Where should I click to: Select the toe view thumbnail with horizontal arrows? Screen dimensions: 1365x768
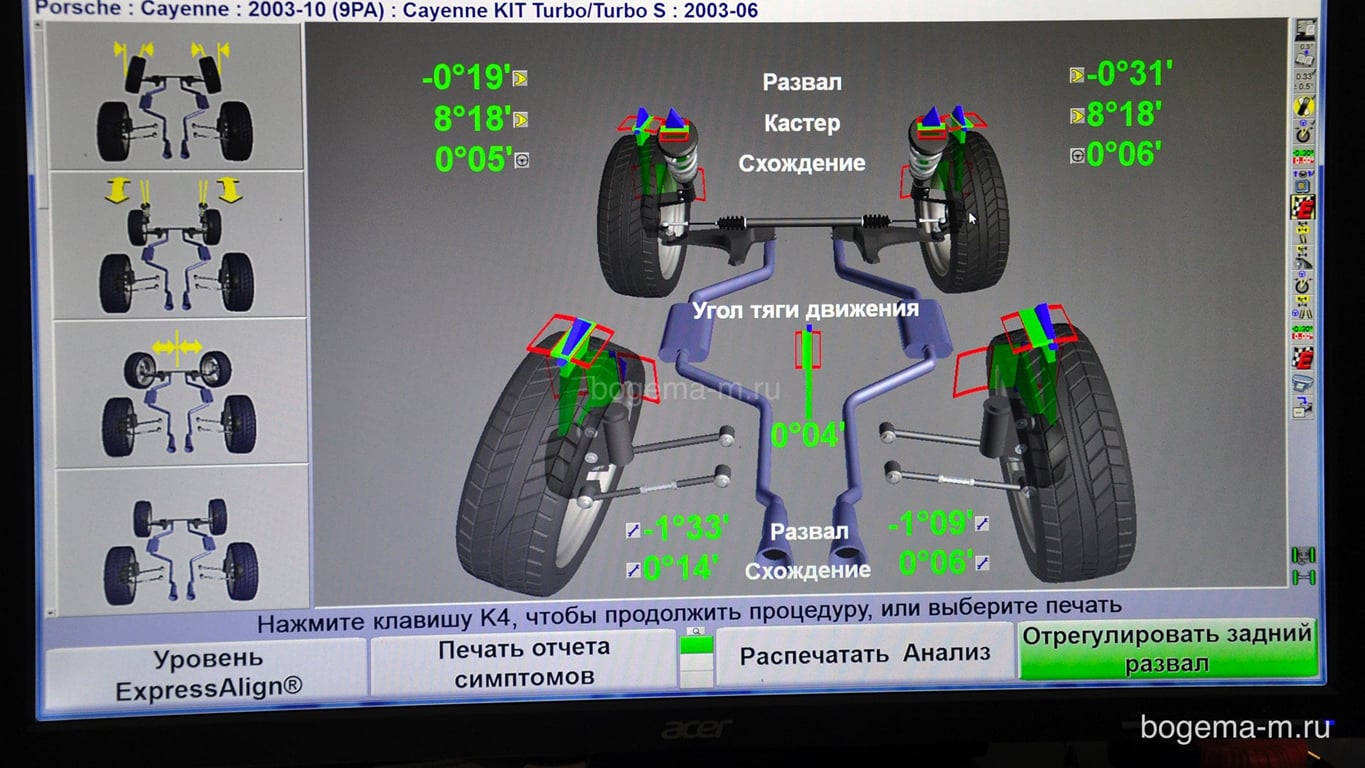(x=177, y=393)
